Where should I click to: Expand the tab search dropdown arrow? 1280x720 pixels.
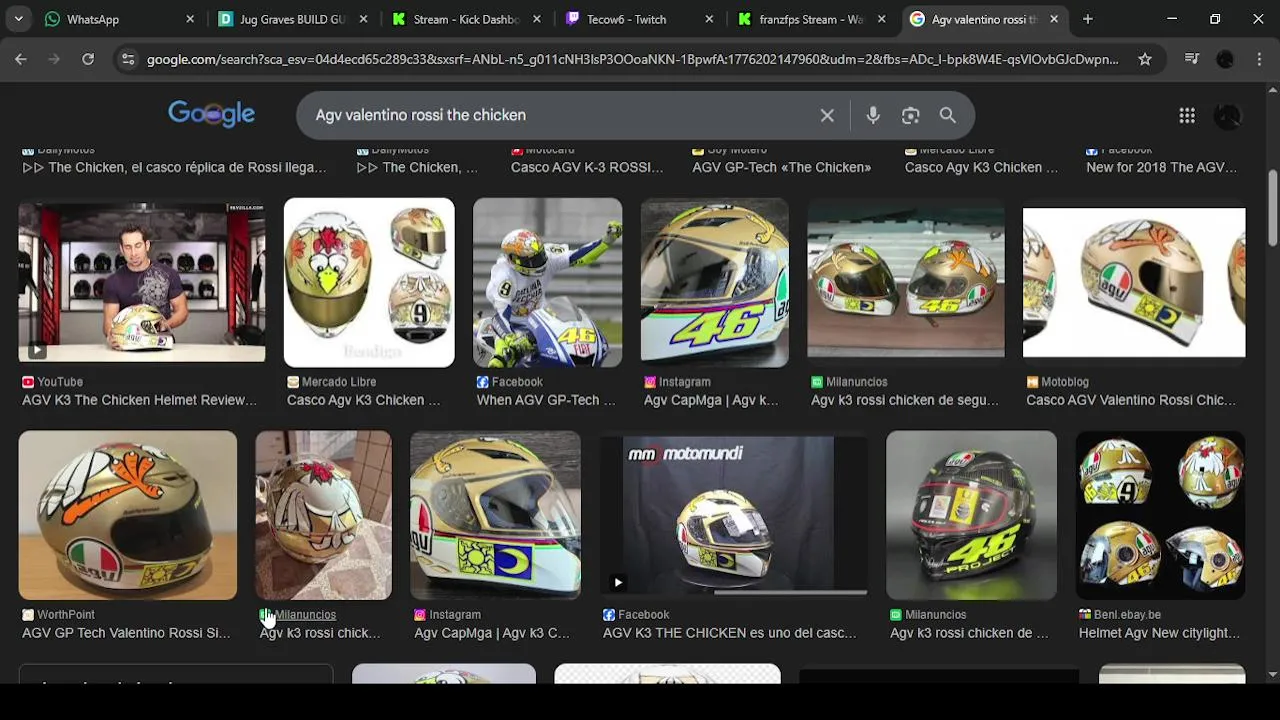pos(18,19)
